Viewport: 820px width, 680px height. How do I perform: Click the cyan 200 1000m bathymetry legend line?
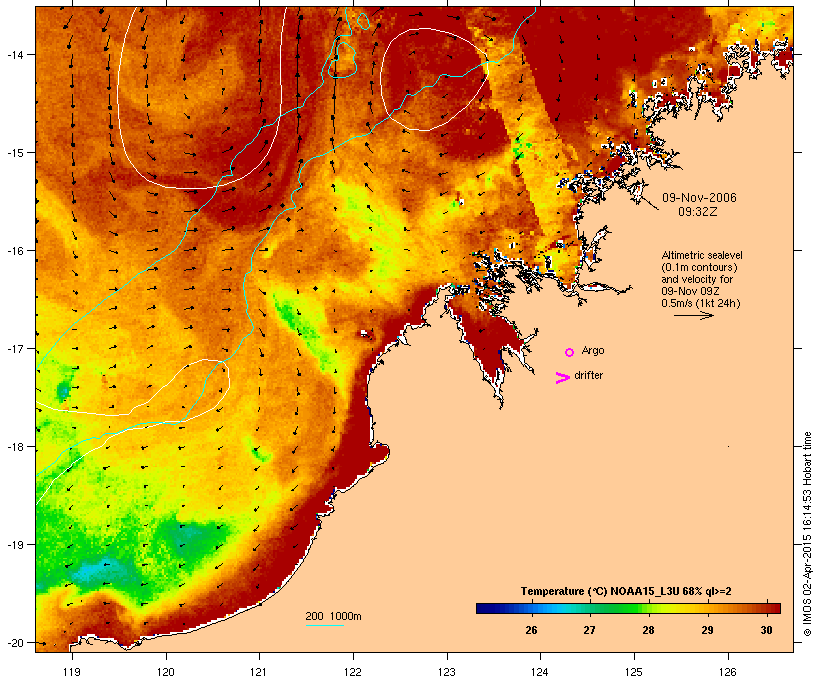click(325, 625)
